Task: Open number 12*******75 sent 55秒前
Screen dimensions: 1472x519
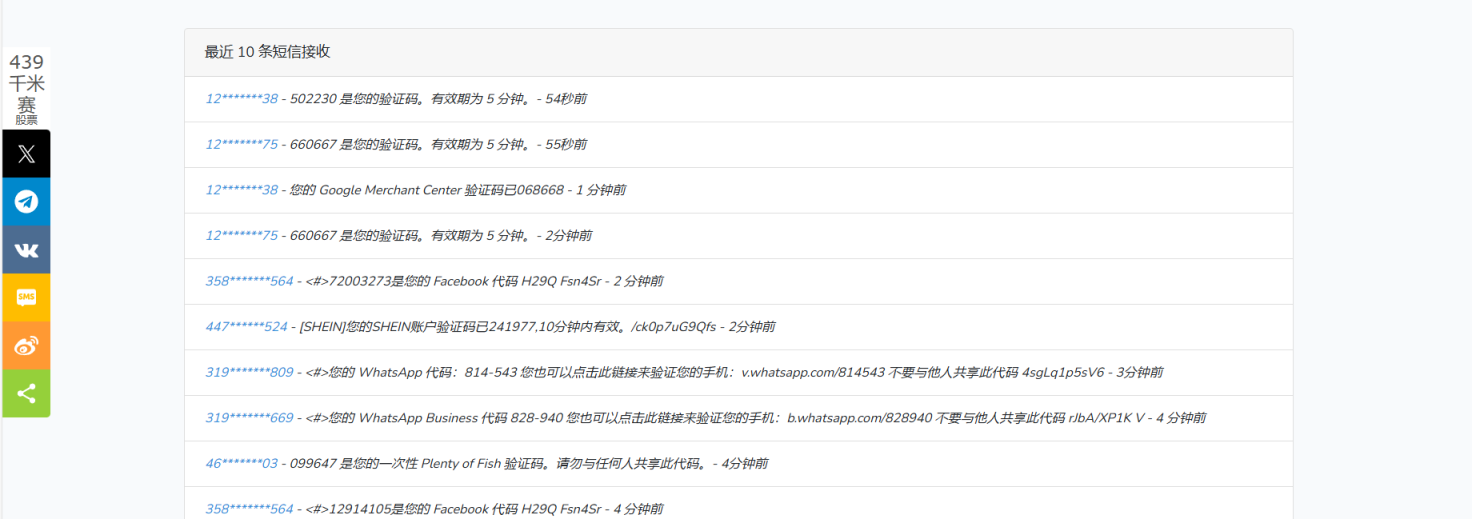Action: (242, 145)
